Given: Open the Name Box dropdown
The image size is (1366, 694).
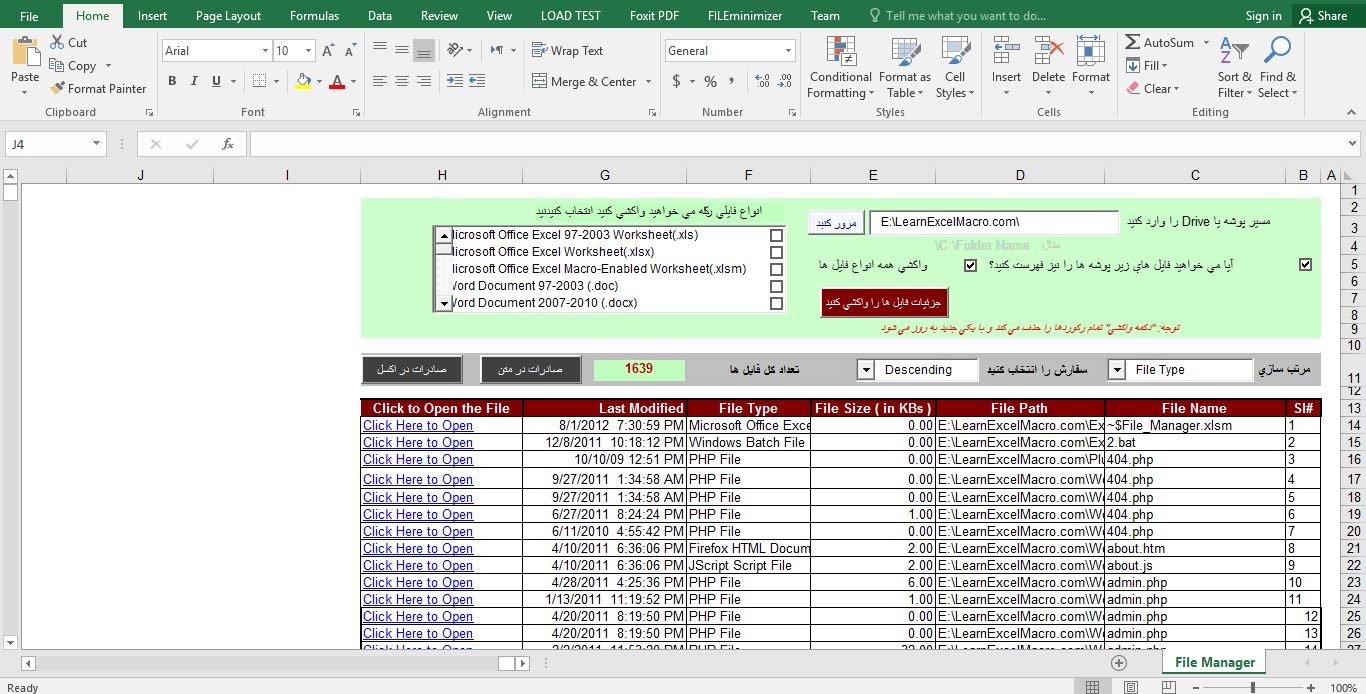Looking at the screenshot, I should (x=96, y=144).
